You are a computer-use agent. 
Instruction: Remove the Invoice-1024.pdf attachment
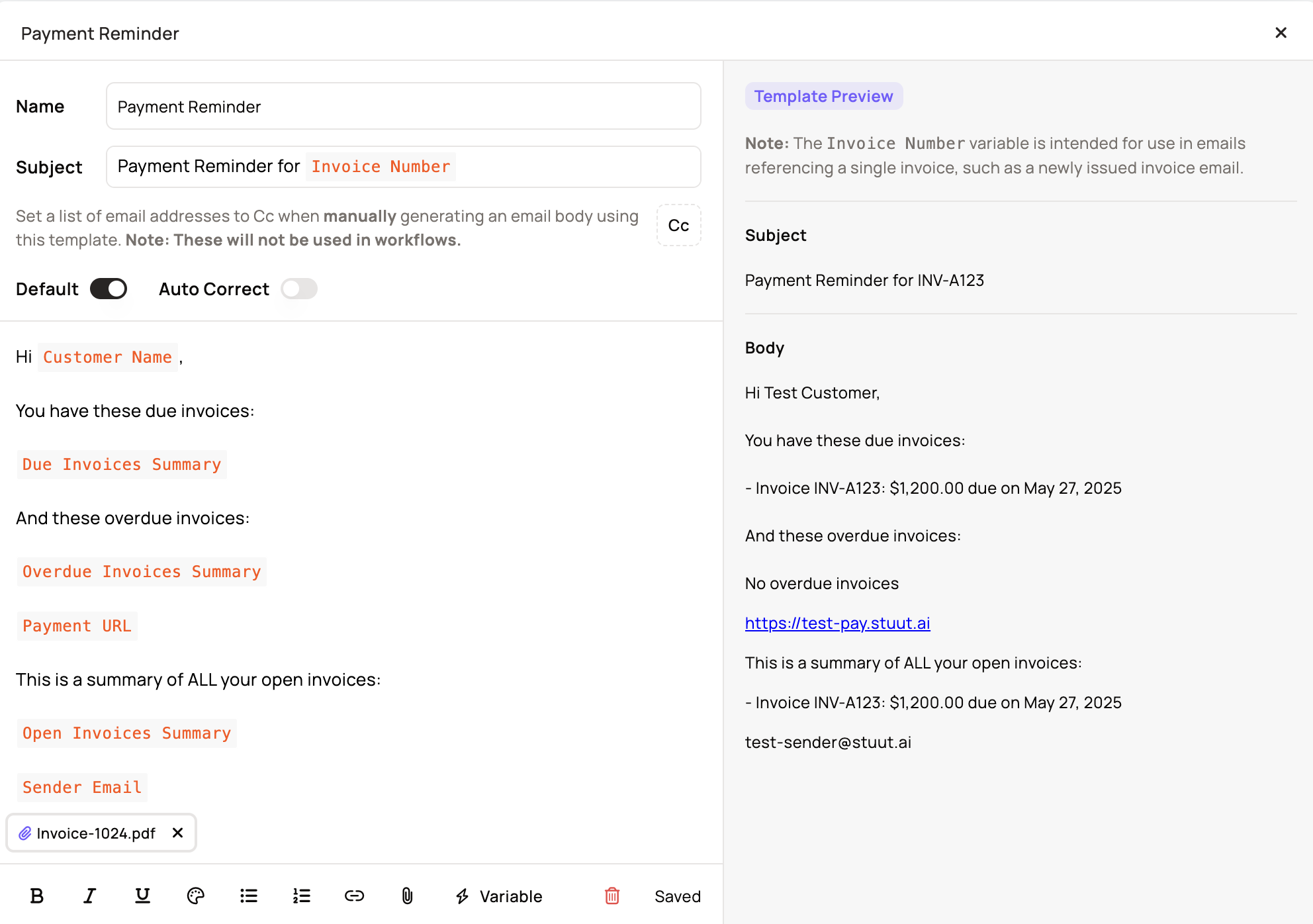[x=177, y=833]
